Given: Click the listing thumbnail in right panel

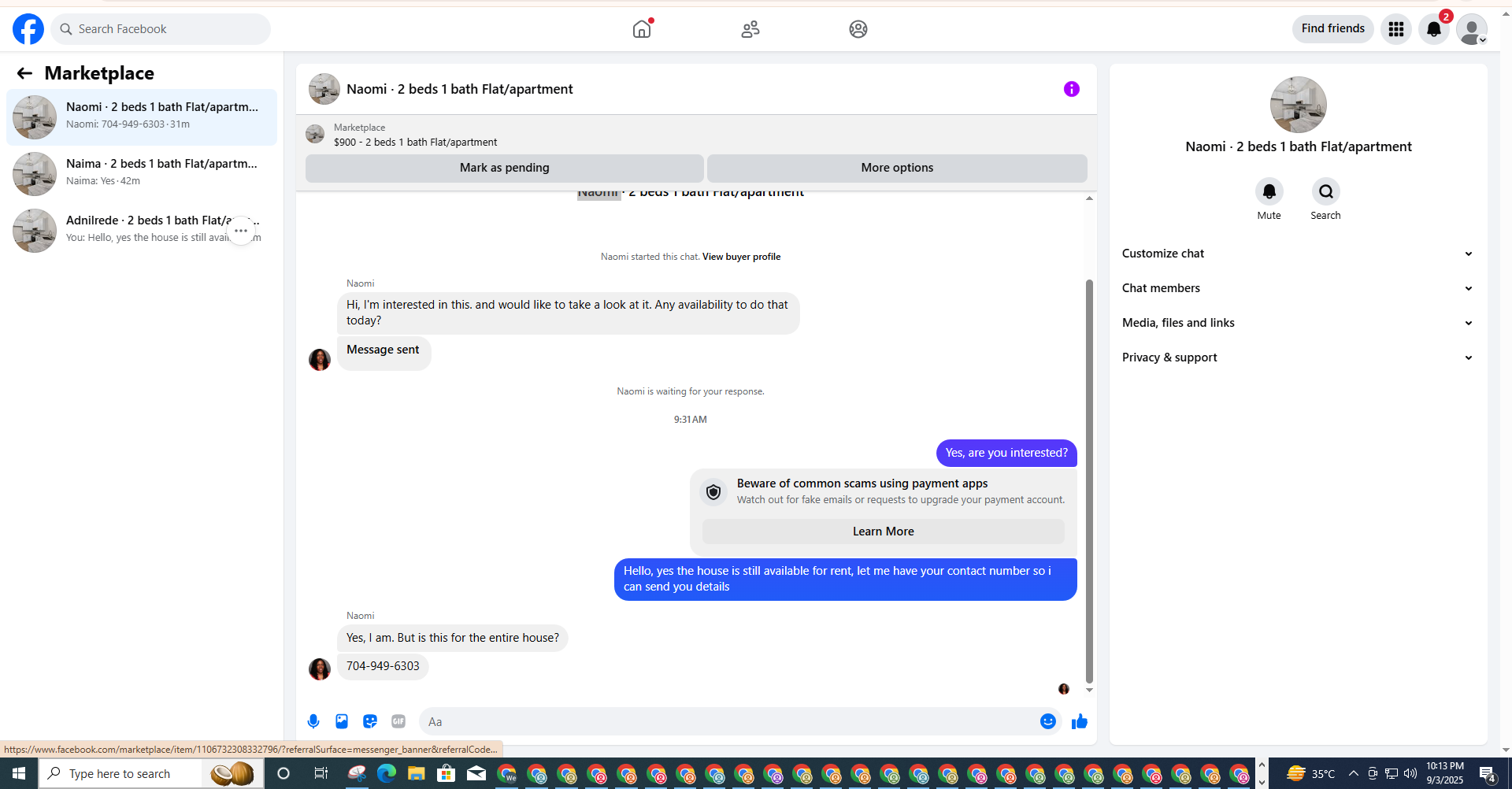Looking at the screenshot, I should click(x=1298, y=105).
